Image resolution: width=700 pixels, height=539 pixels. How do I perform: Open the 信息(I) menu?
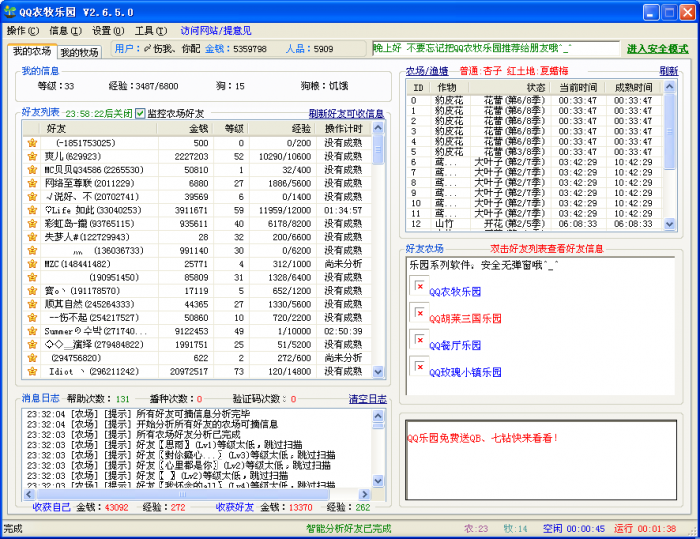pos(65,31)
